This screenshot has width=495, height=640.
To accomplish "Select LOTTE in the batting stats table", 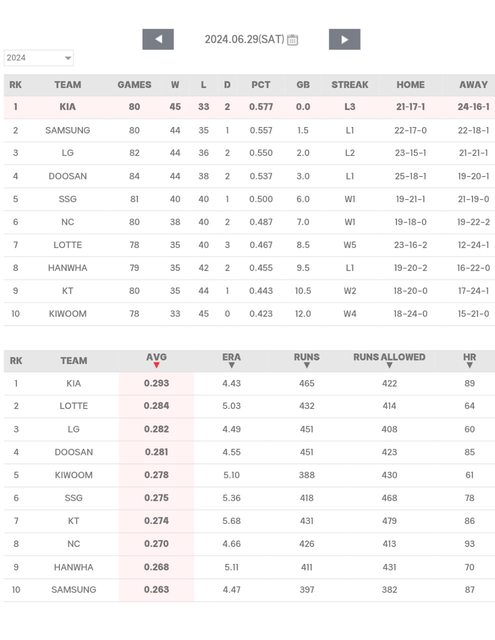I will coord(73,406).
